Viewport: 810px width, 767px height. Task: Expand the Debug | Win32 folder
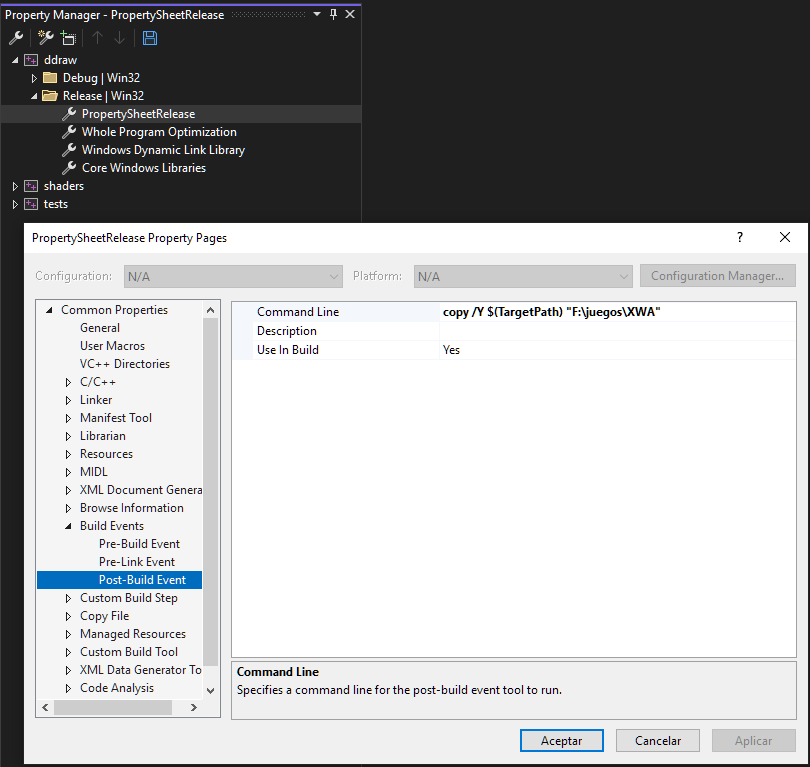point(34,79)
